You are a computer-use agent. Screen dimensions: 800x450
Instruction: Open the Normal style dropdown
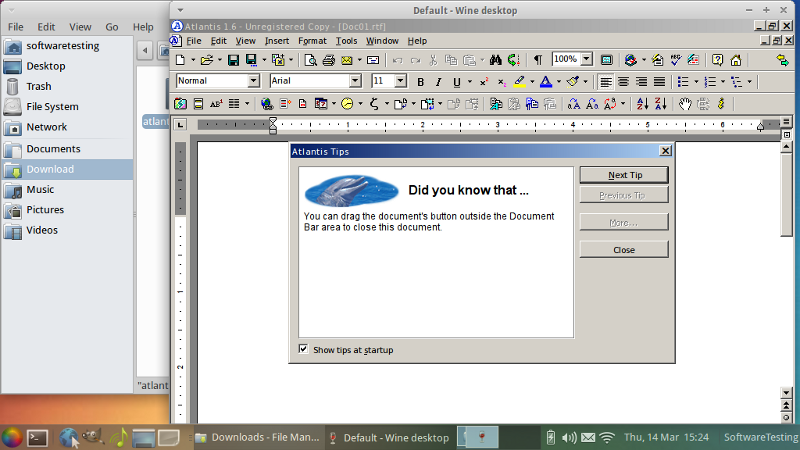[x=254, y=81]
